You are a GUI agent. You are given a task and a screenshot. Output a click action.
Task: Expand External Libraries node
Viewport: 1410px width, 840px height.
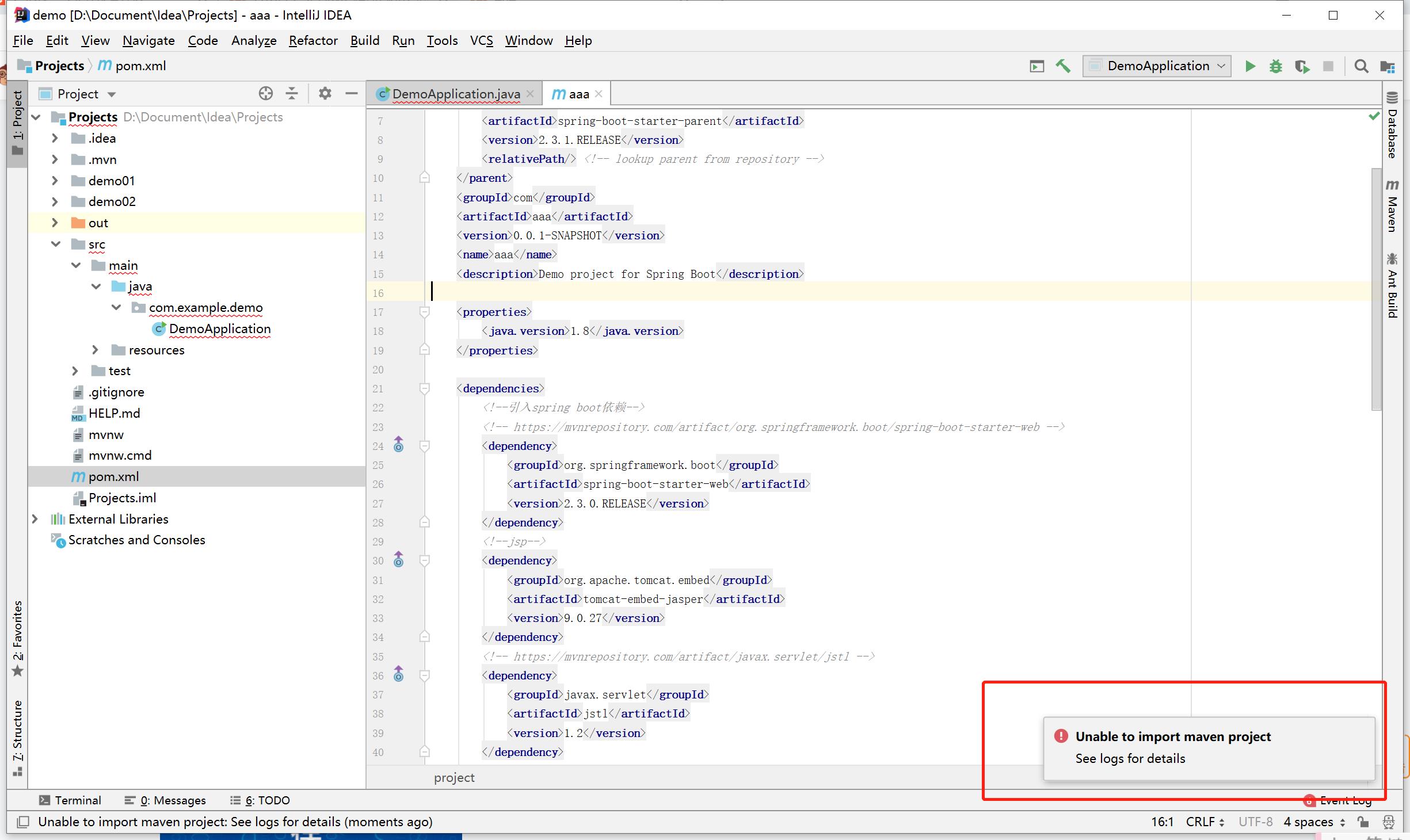pyautogui.click(x=35, y=519)
